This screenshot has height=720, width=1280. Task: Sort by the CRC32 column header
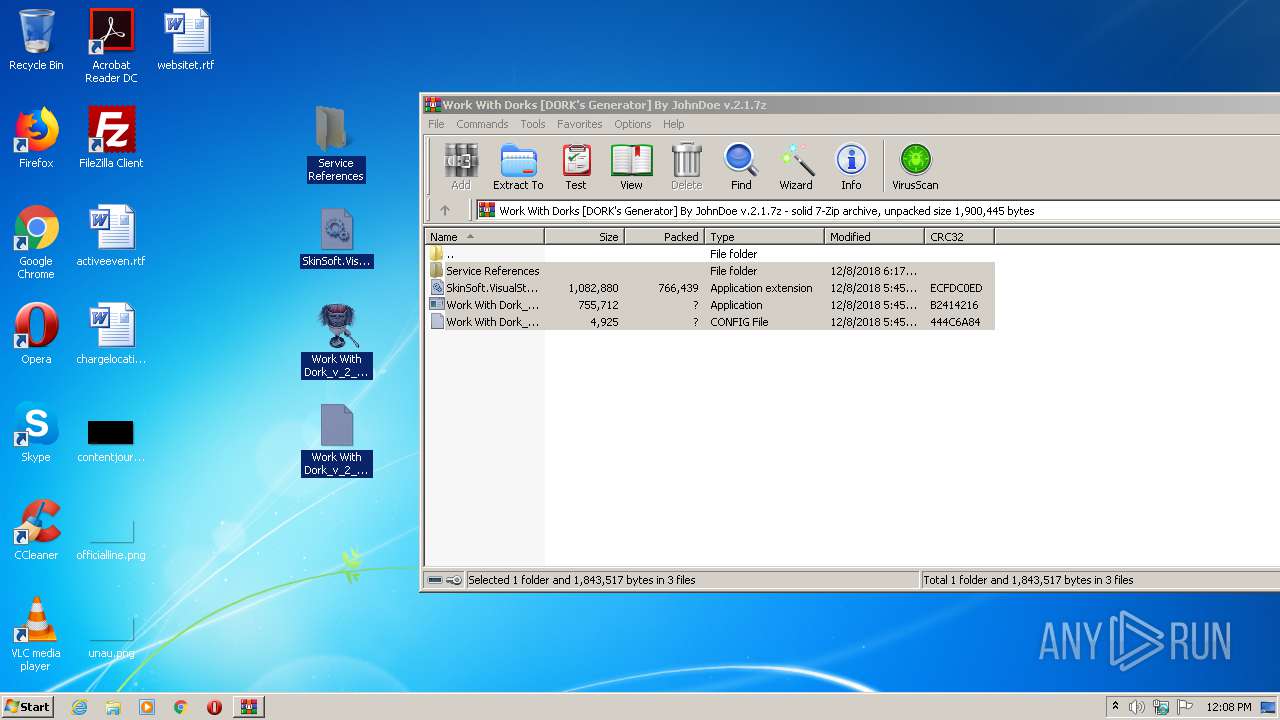(x=960, y=237)
